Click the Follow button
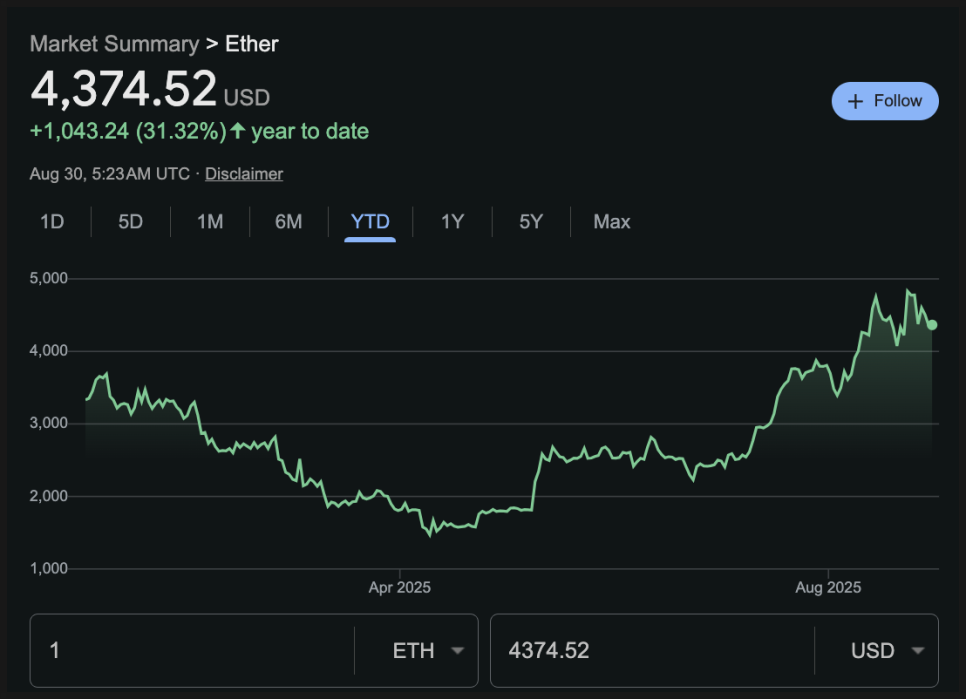The height and width of the screenshot is (699, 966). (885, 101)
